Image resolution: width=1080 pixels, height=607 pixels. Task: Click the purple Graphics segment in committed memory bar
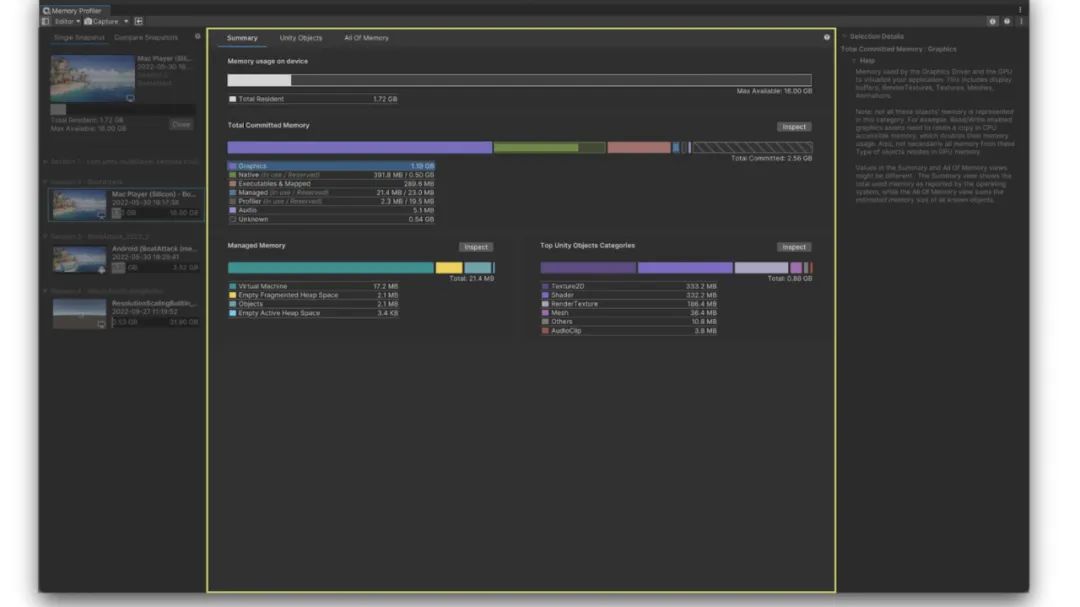coord(359,147)
